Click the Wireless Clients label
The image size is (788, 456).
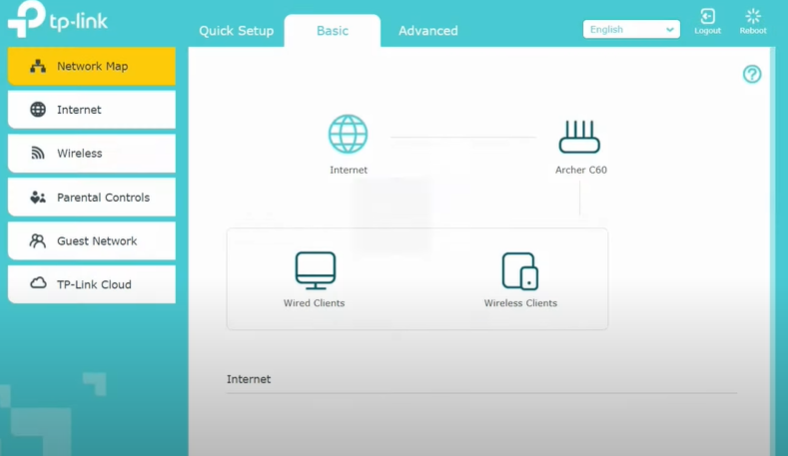click(520, 303)
